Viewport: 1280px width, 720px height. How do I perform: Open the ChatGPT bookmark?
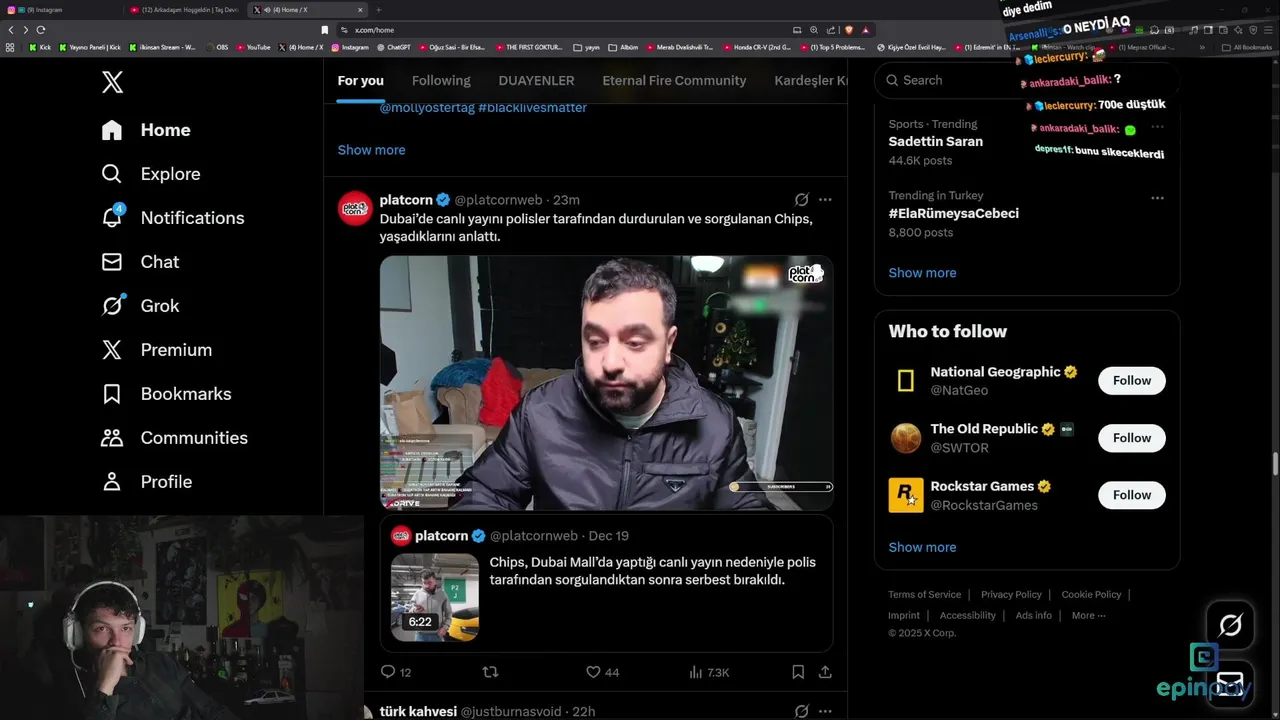[393, 47]
